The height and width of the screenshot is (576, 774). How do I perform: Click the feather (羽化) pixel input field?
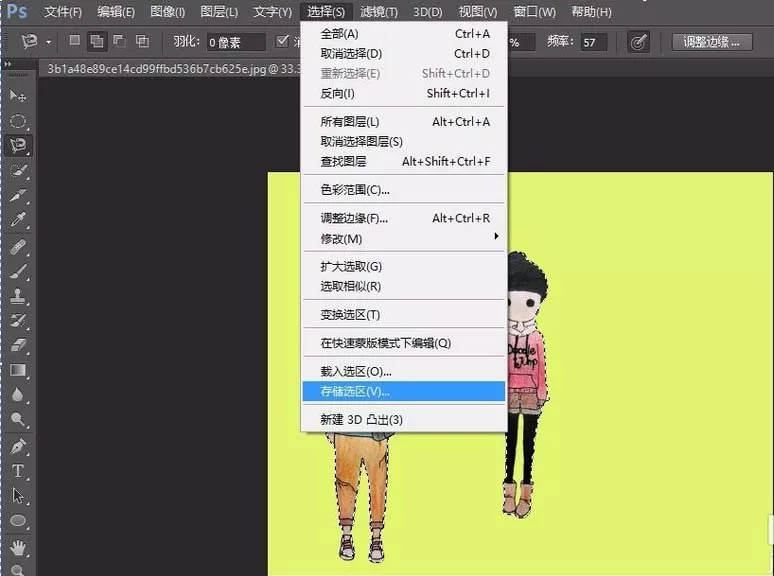click(x=236, y=42)
